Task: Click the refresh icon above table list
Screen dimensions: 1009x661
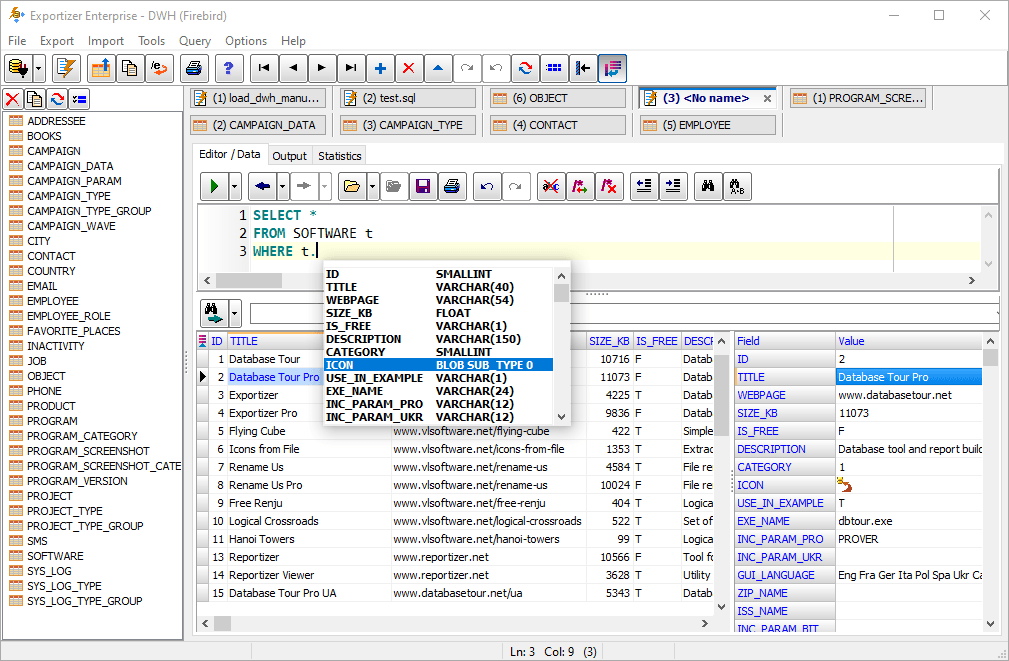Action: point(57,99)
